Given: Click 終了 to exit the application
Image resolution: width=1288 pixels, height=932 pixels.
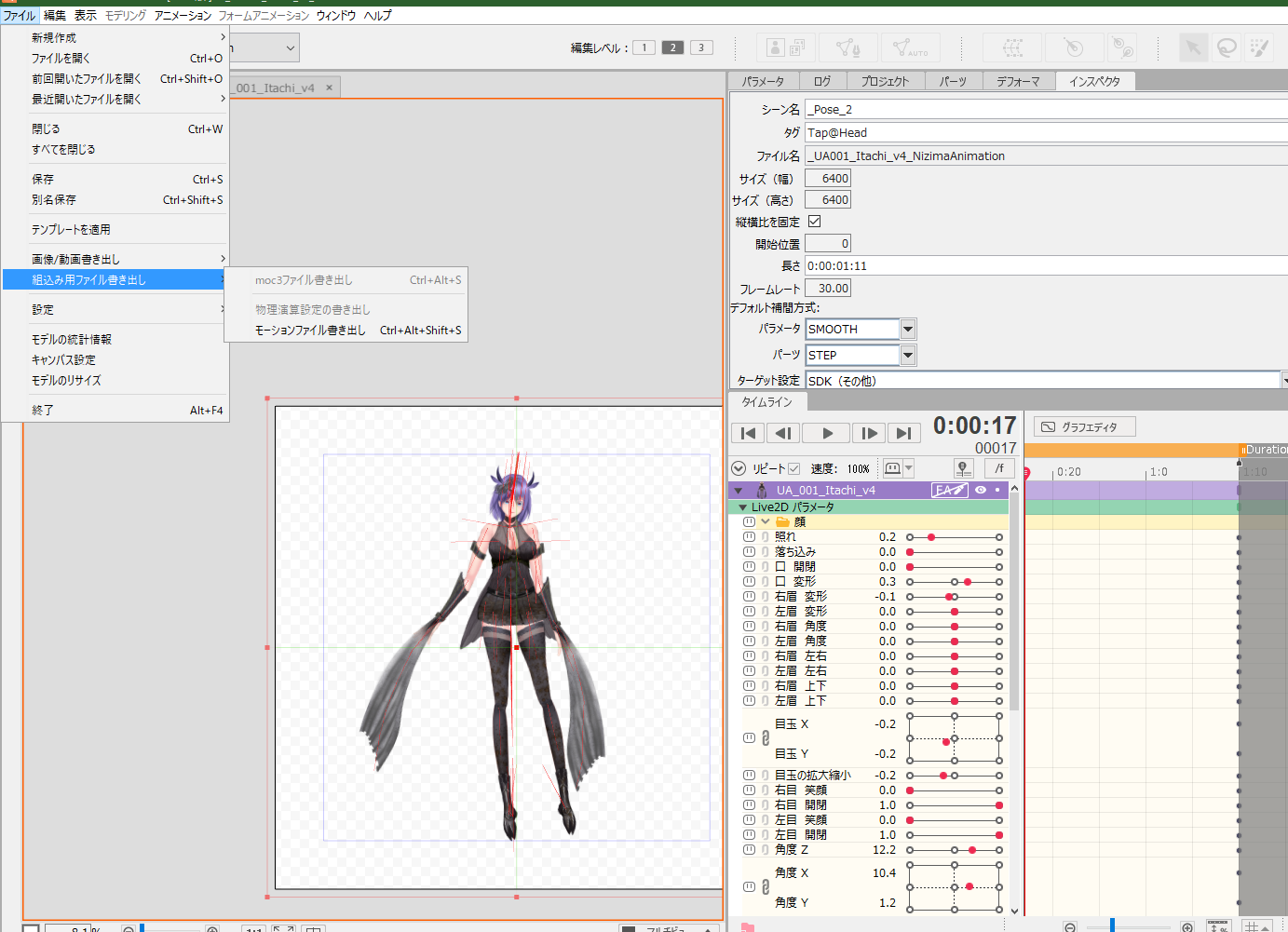Looking at the screenshot, I should [x=115, y=411].
